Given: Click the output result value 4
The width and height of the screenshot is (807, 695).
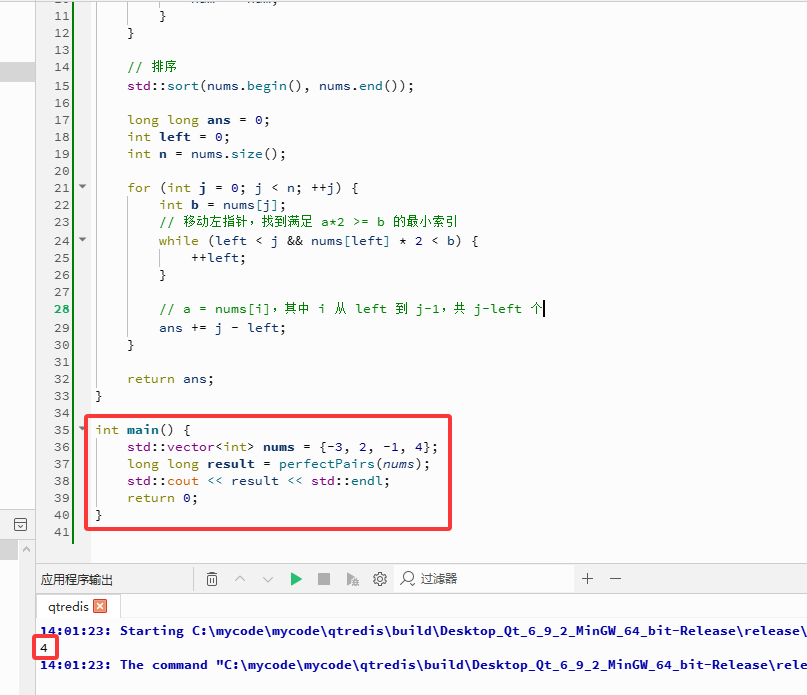Looking at the screenshot, I should [x=44, y=648].
